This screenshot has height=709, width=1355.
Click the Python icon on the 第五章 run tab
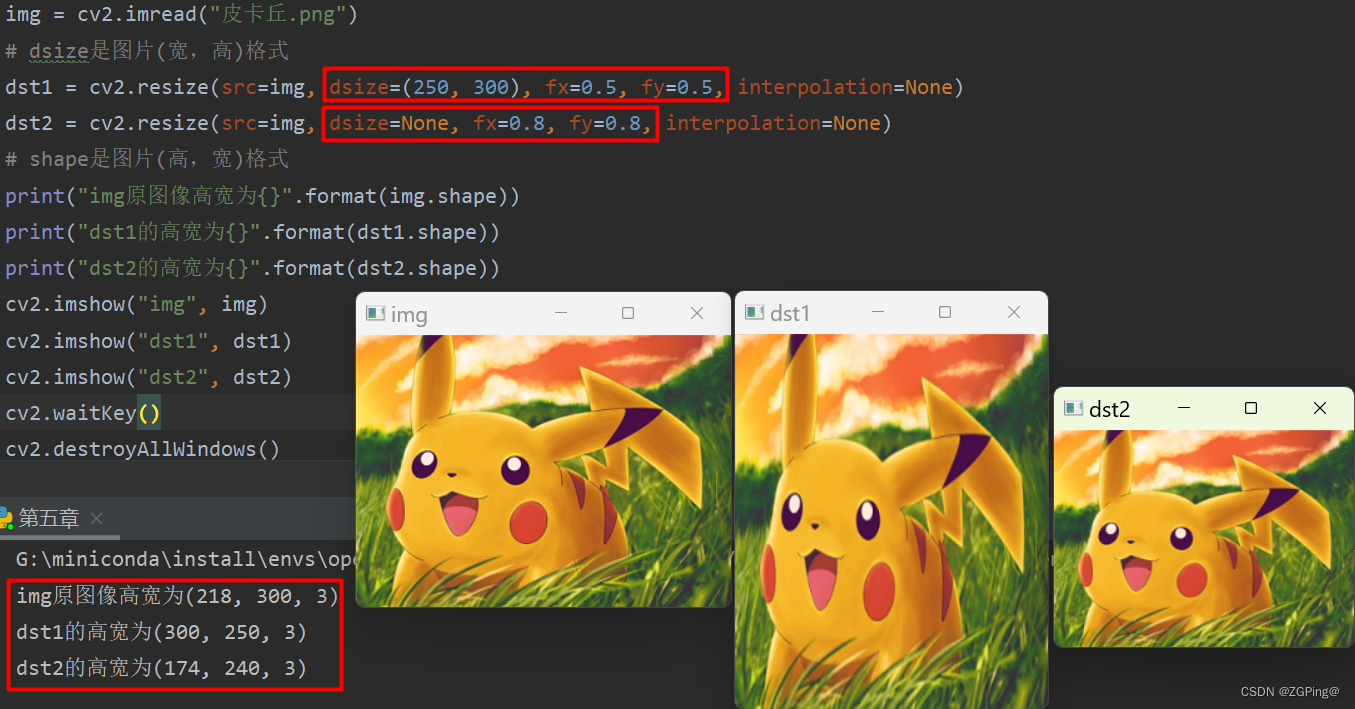(x=5, y=518)
